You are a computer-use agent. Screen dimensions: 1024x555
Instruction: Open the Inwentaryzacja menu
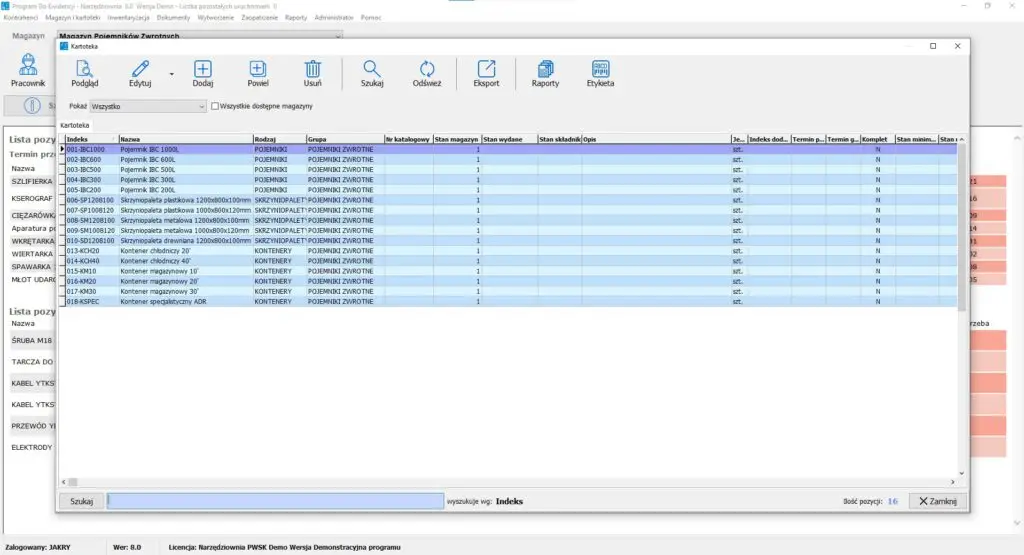(126, 18)
